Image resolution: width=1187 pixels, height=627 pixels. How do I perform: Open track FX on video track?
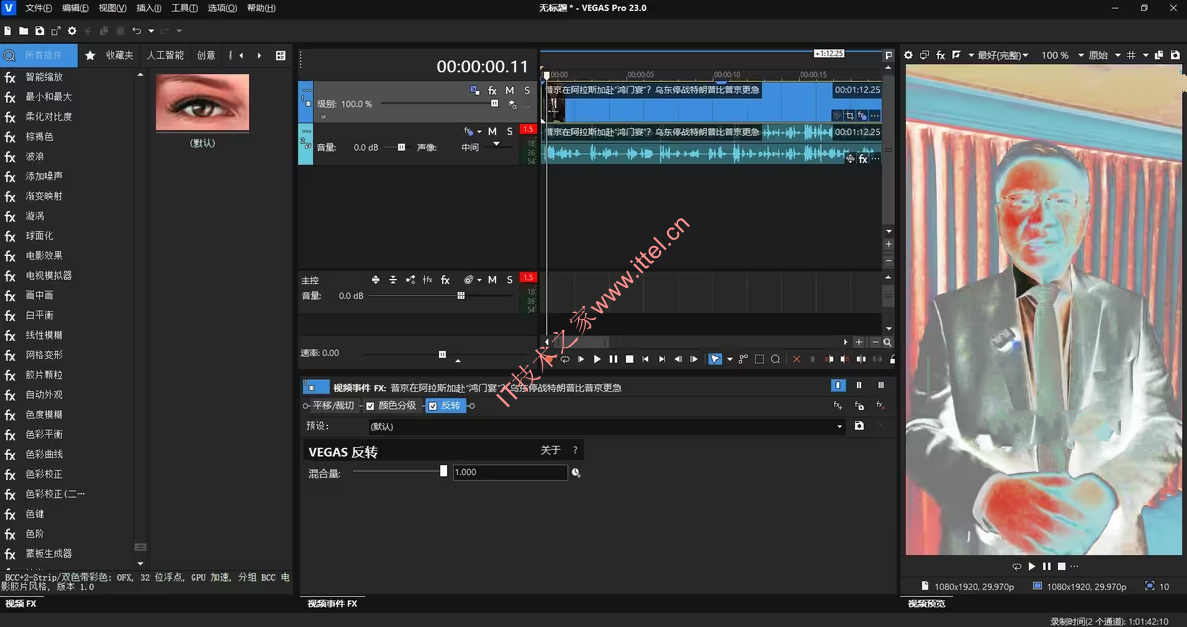click(492, 91)
